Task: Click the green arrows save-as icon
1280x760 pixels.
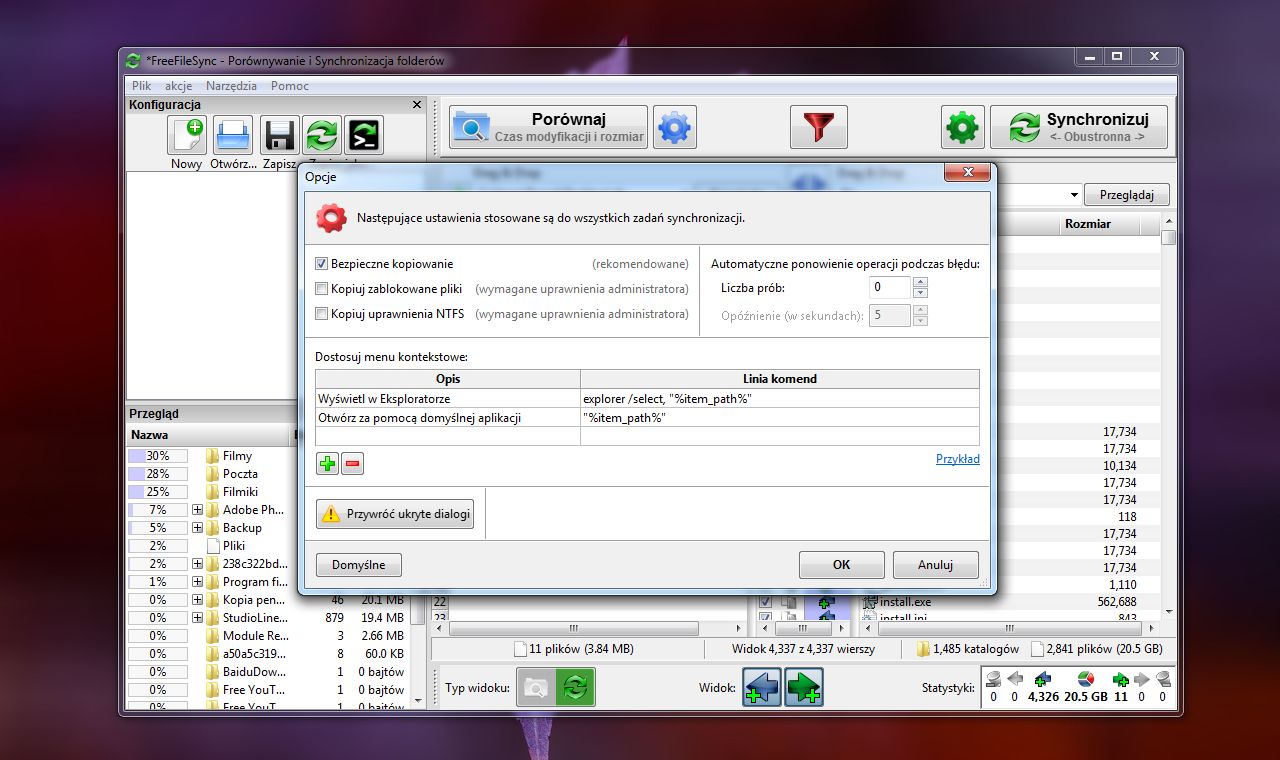Action: click(322, 135)
